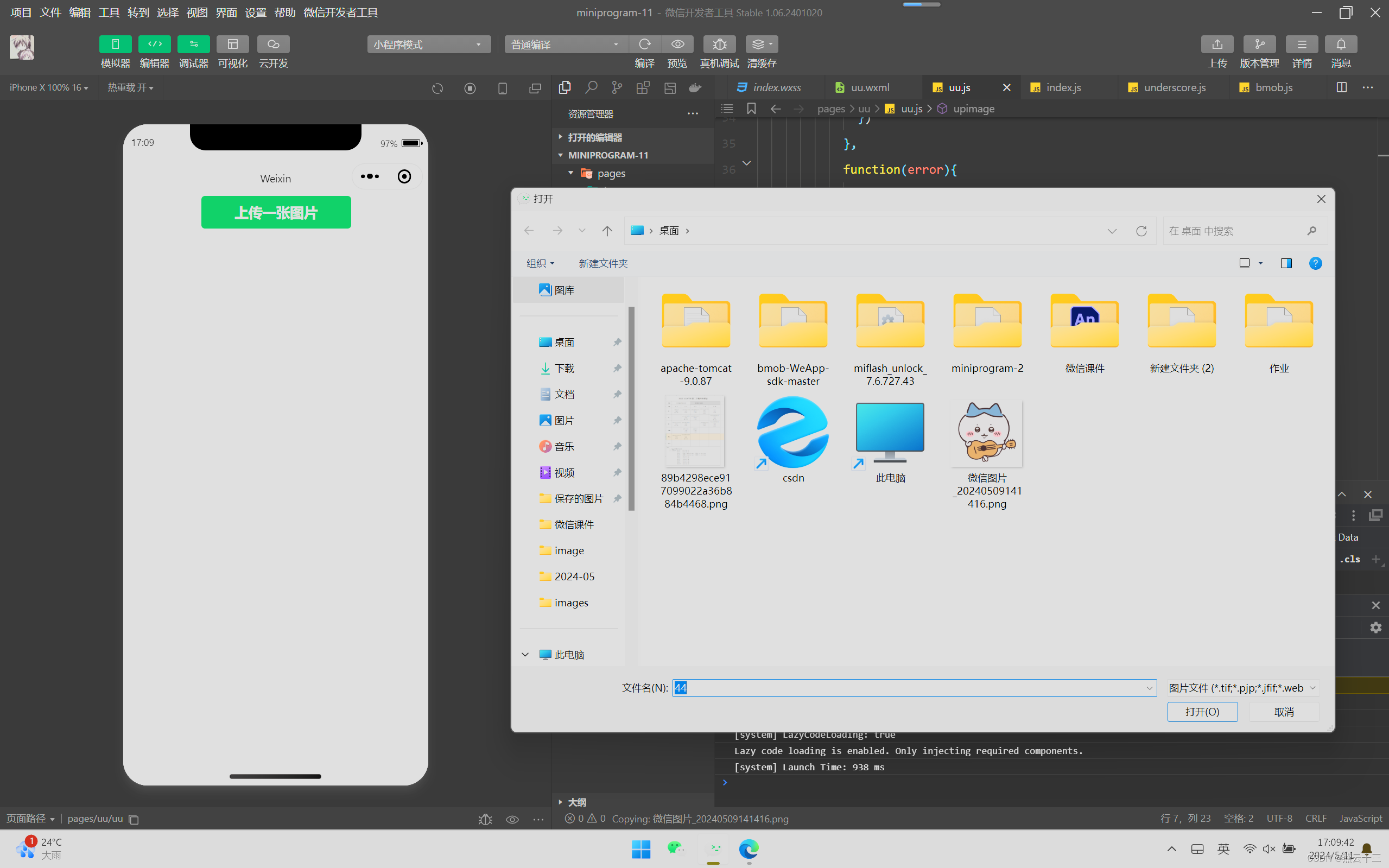Open 云开发 cloud development

273,44
